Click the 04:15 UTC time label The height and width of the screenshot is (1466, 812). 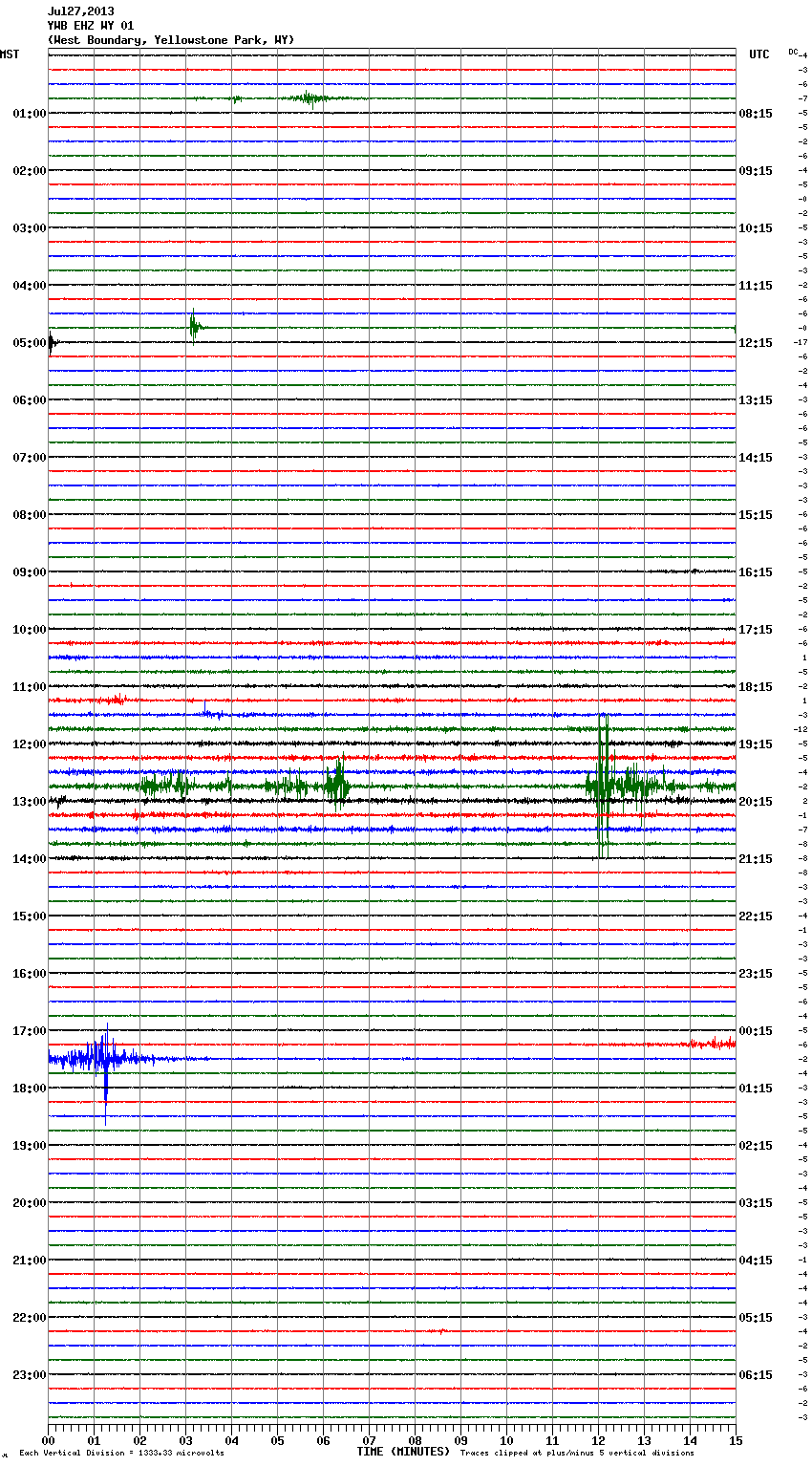[x=756, y=1261]
